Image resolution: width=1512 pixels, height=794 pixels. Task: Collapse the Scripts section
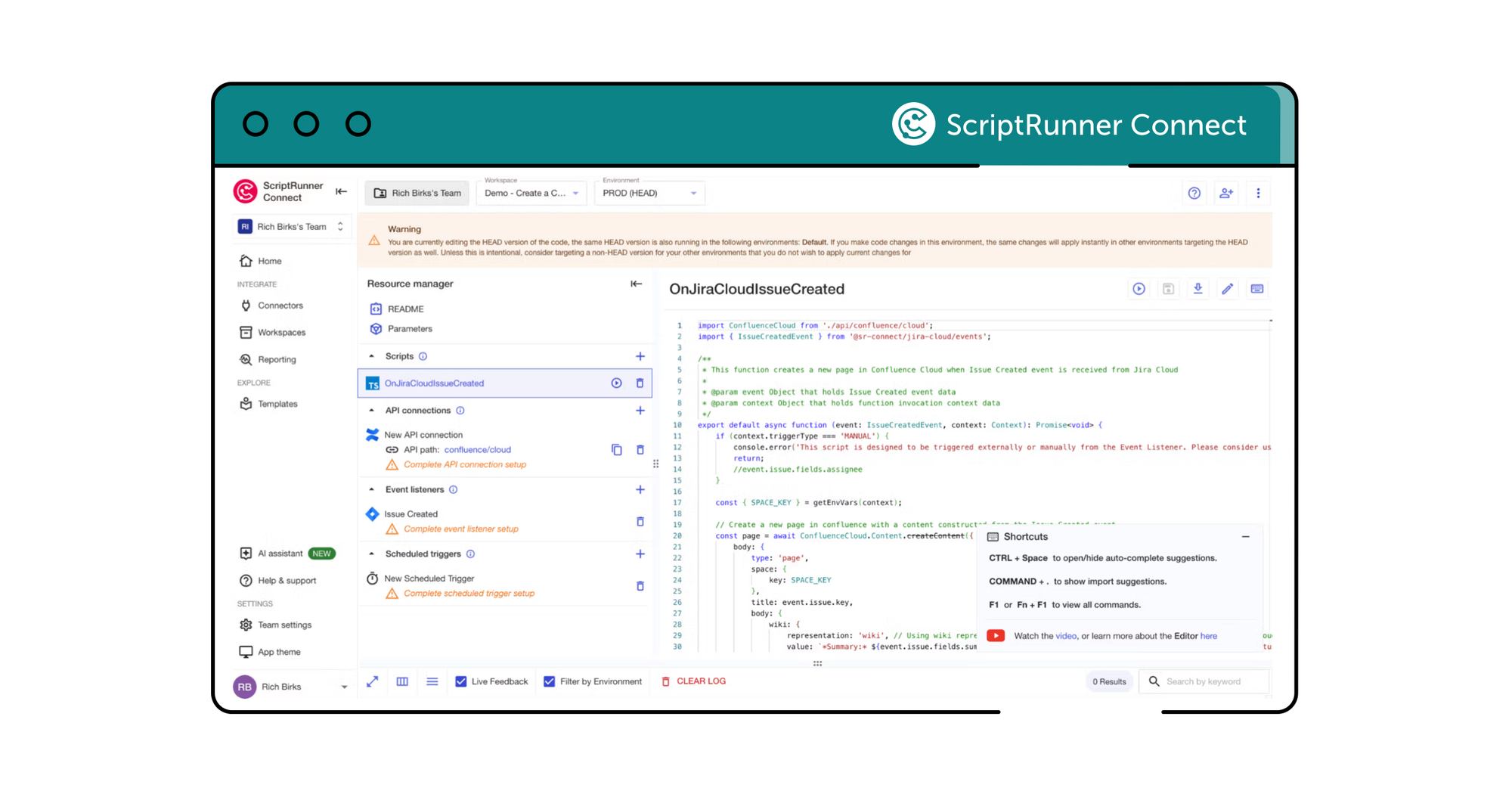pyautogui.click(x=371, y=356)
